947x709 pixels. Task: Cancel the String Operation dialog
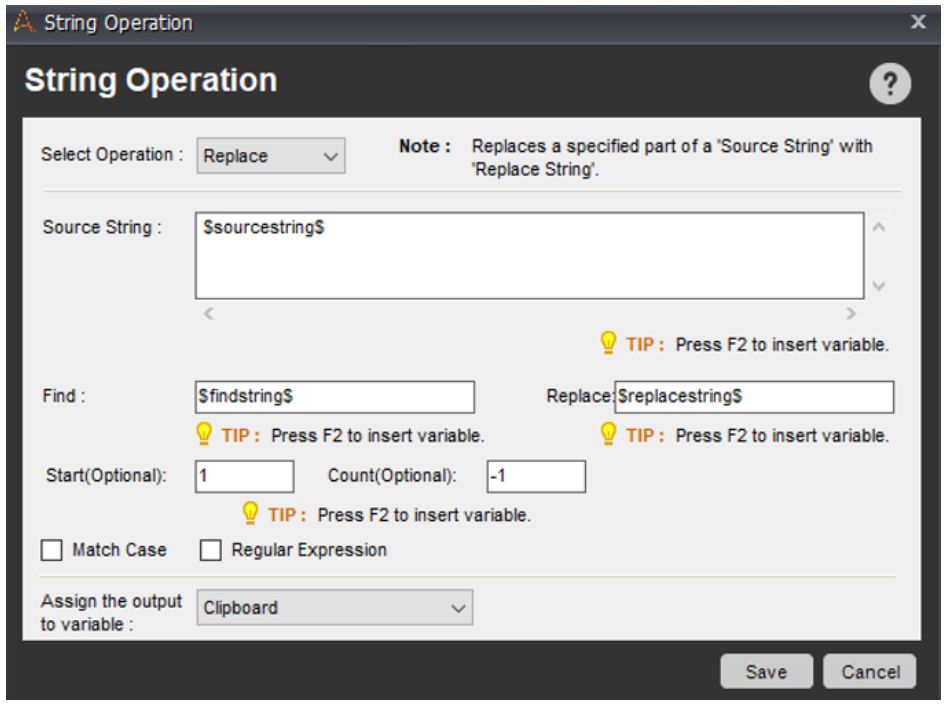(x=869, y=672)
